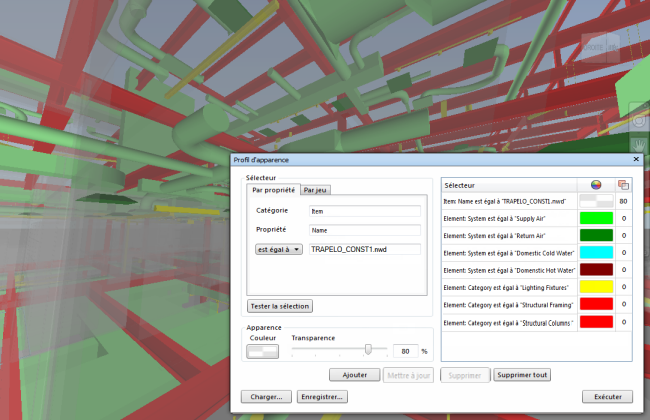Click the white TRAPELO_CONST1 row swatch
Viewport: 650px width, 420px height.
pos(596,201)
